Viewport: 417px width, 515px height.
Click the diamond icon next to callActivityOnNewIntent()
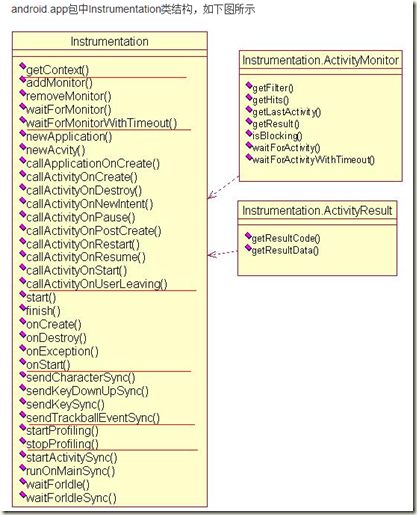[22, 200]
